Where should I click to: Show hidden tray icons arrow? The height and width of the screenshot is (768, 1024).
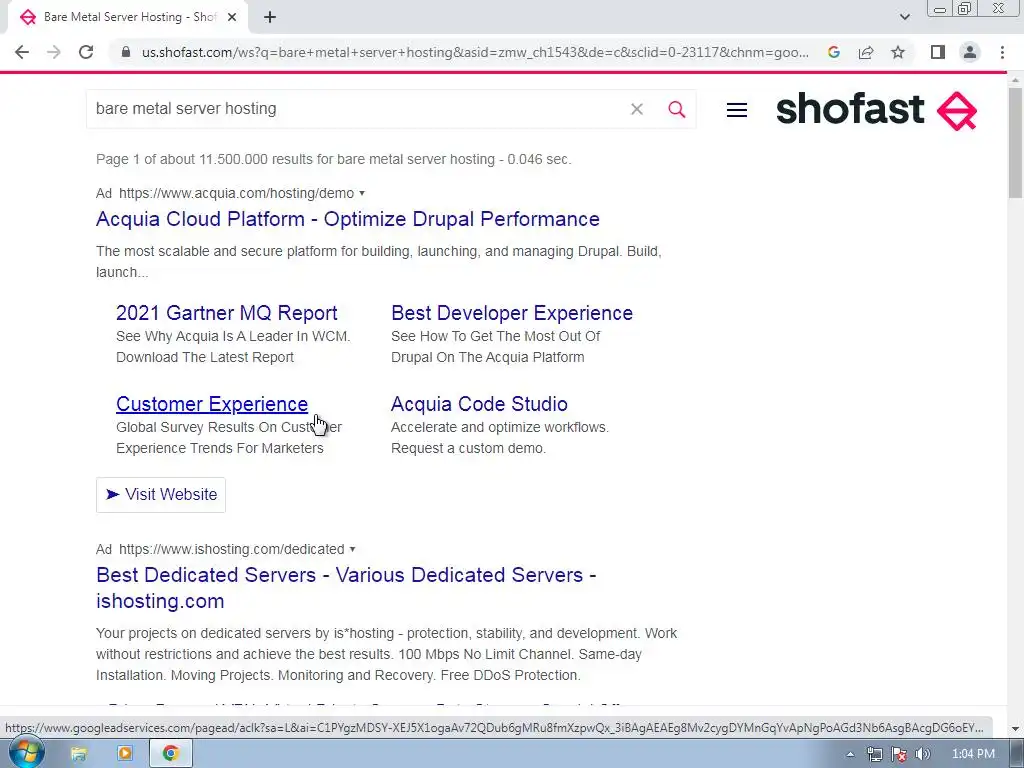pyautogui.click(x=850, y=754)
